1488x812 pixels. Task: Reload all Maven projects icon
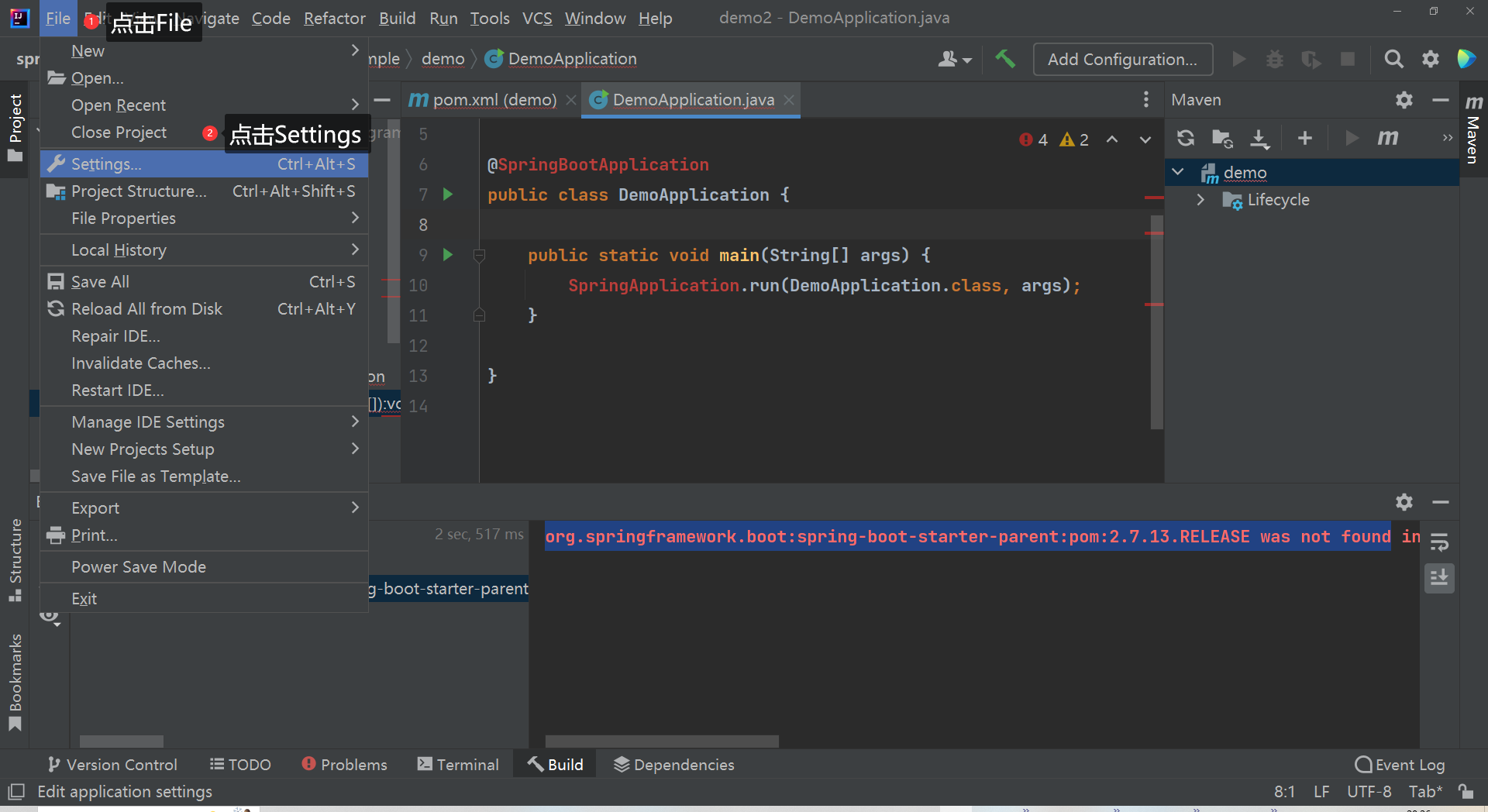[x=1186, y=138]
